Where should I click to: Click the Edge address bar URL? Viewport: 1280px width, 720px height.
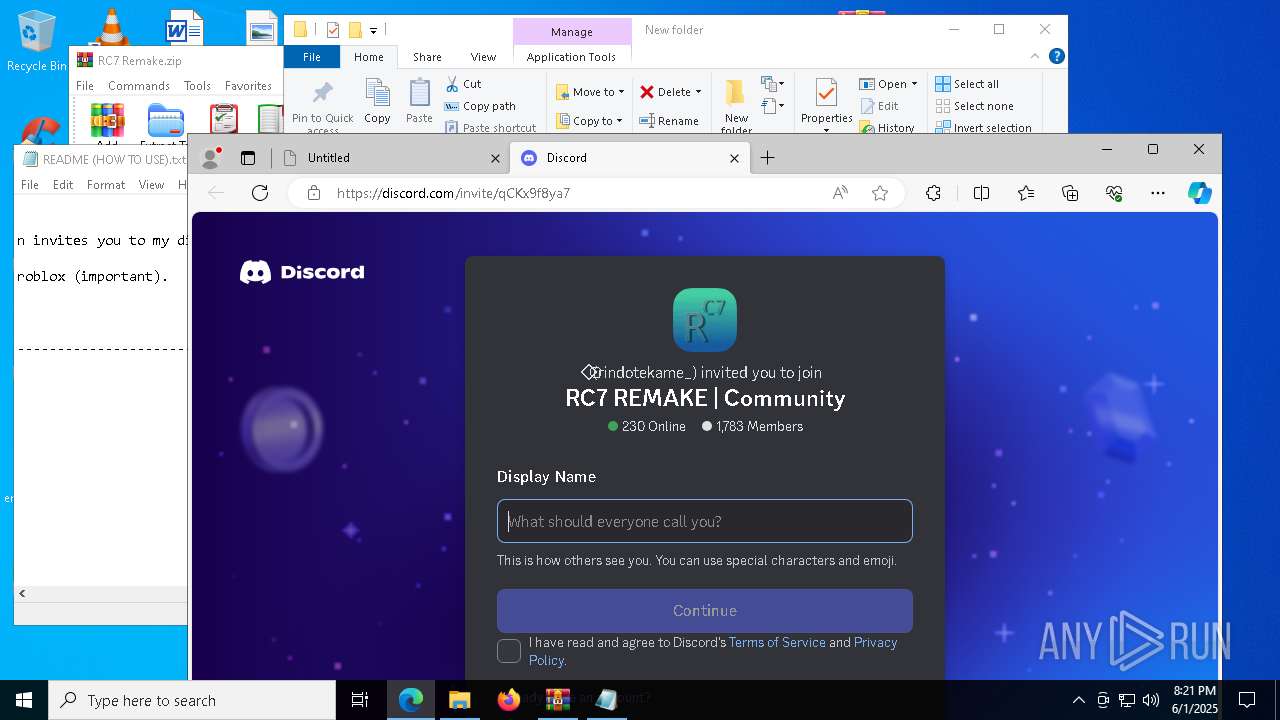point(453,193)
